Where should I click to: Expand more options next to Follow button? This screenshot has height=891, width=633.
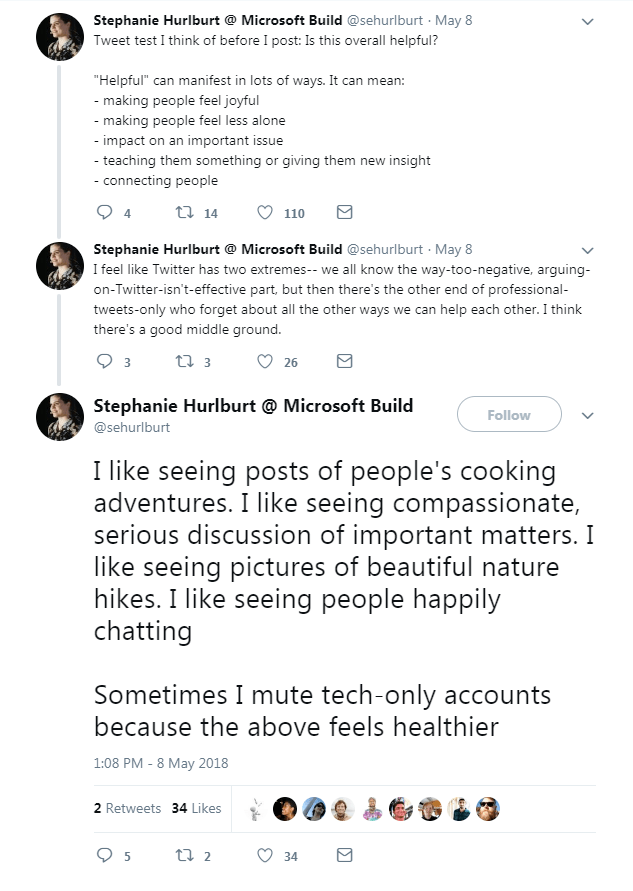tap(588, 415)
